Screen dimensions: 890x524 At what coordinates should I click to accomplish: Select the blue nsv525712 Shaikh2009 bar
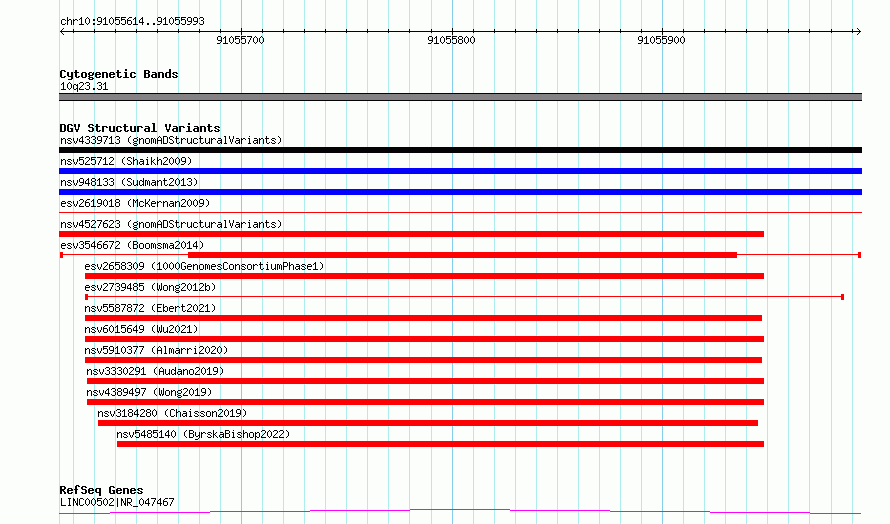460,171
